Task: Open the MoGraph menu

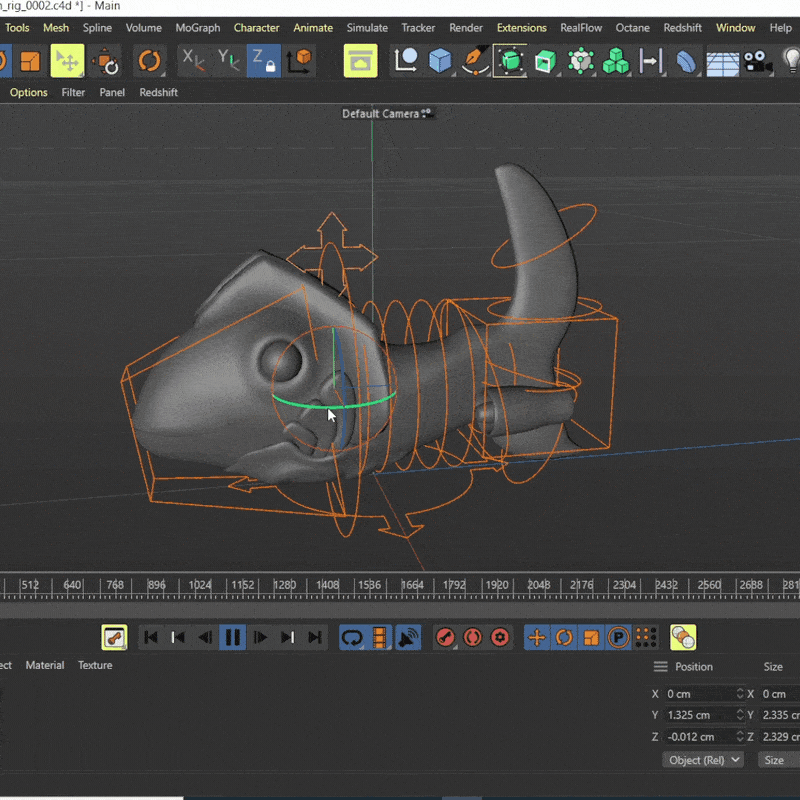Action: 198,28
